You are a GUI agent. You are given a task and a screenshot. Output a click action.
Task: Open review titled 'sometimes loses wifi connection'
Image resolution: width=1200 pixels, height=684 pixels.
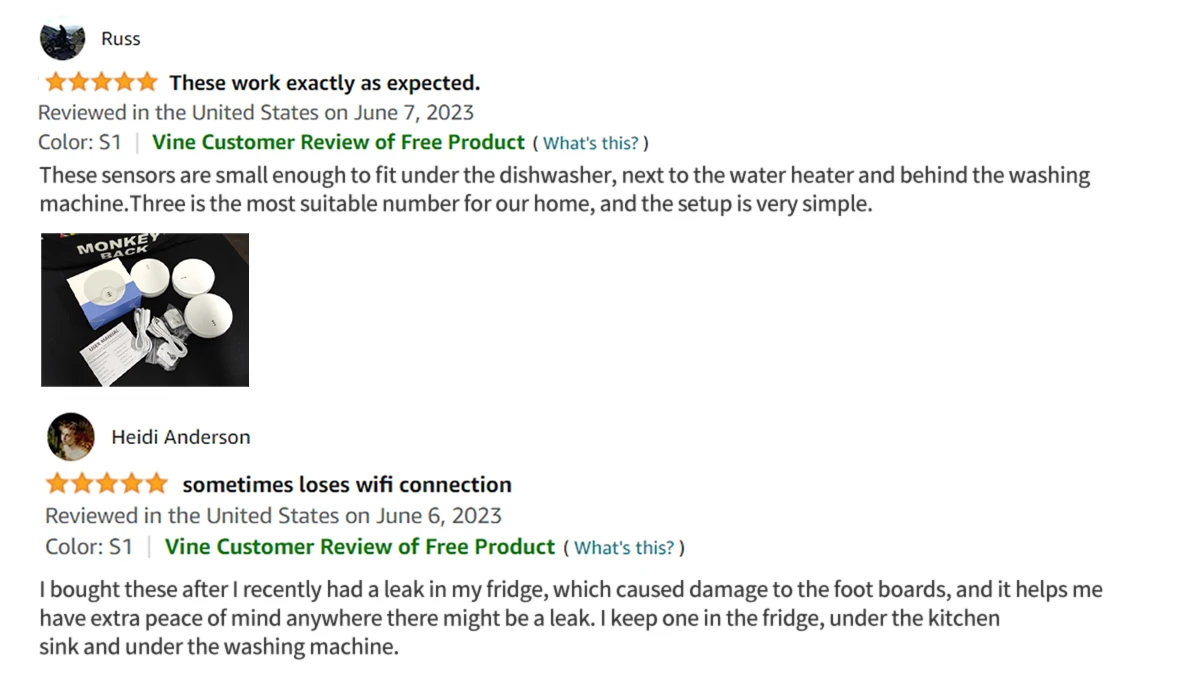347,485
